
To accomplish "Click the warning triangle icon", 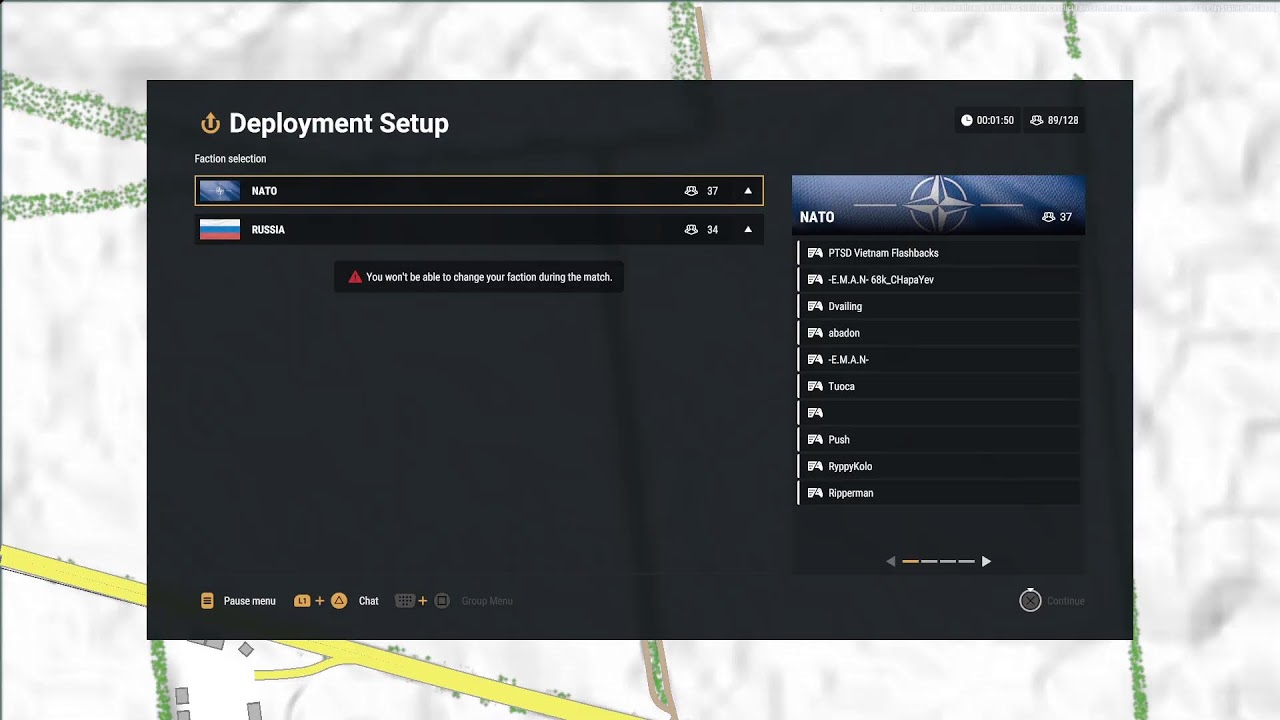I will [x=355, y=277].
